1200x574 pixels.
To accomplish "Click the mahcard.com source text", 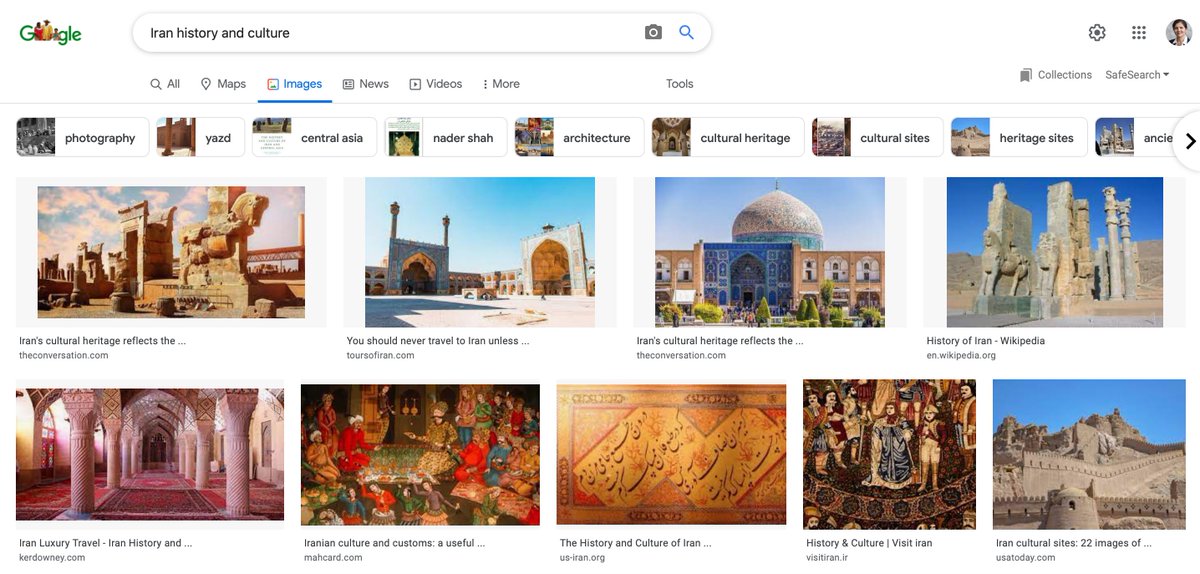I will 333,558.
